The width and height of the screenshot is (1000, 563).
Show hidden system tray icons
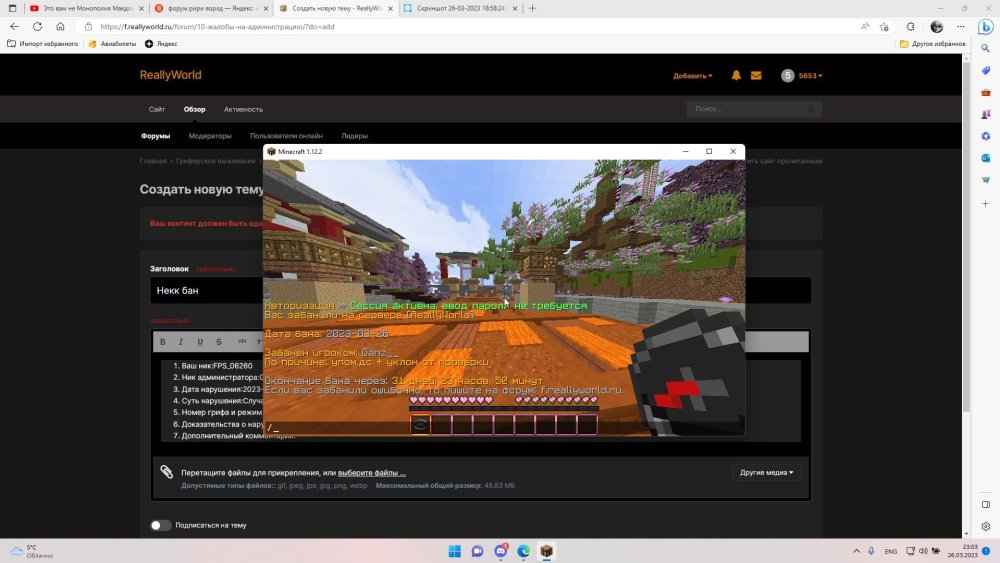[857, 551]
